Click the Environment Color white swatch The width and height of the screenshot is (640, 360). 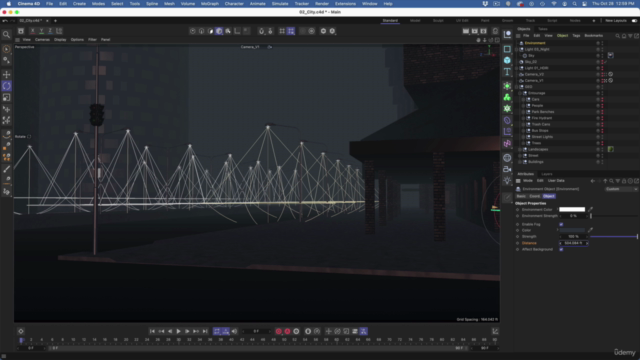tap(572, 209)
